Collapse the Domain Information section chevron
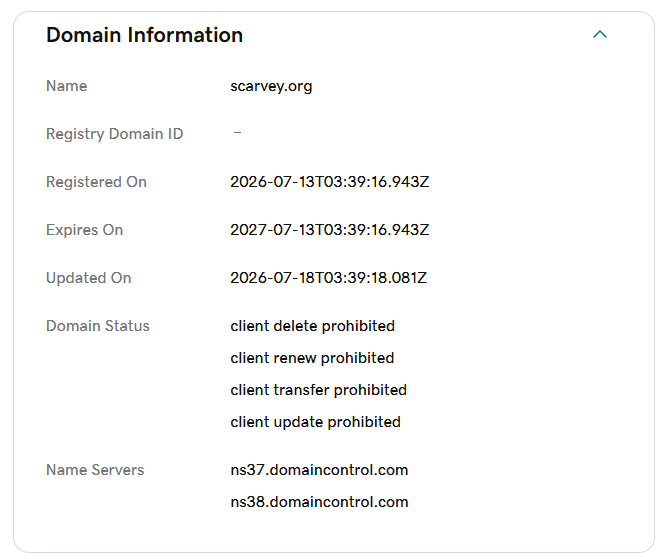The height and width of the screenshot is (559, 664). pyautogui.click(x=600, y=35)
